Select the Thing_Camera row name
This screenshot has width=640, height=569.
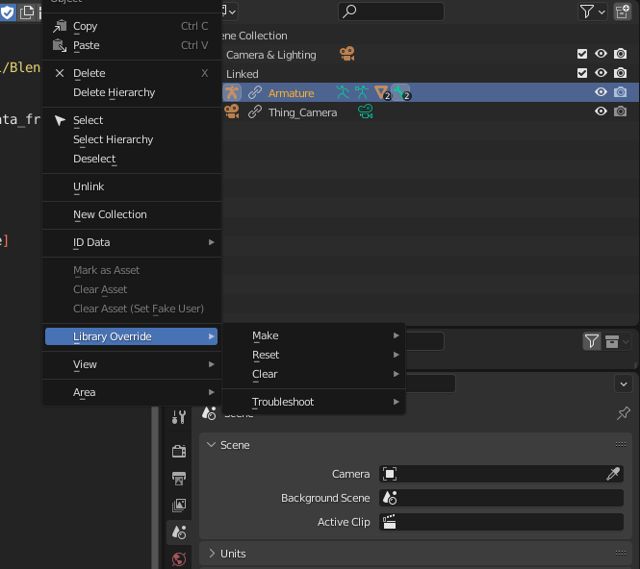coord(302,112)
